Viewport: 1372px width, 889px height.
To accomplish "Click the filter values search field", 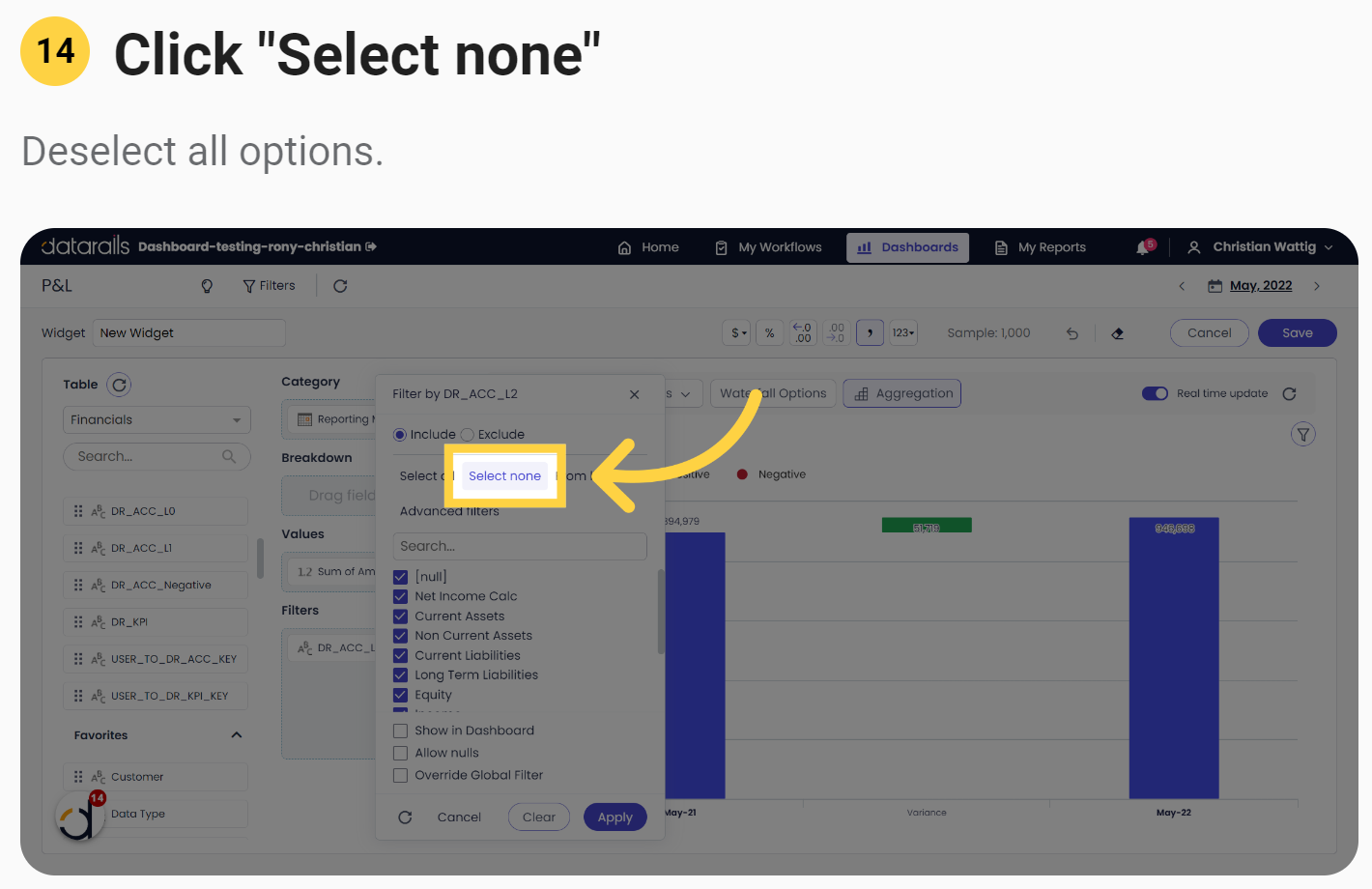I will coord(519,546).
